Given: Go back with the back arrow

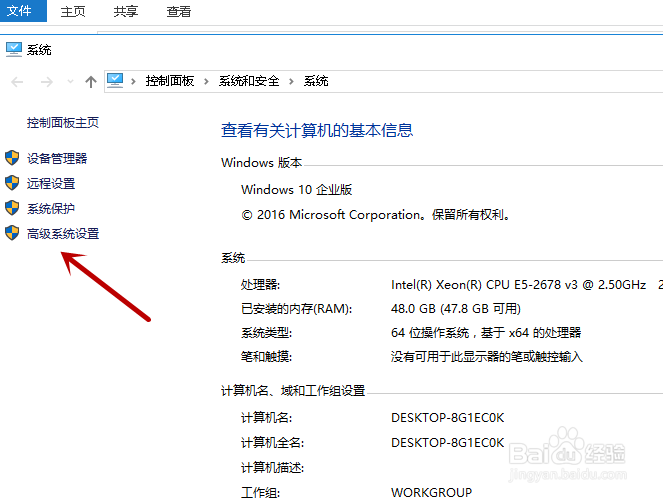Looking at the screenshot, I should (x=17, y=82).
